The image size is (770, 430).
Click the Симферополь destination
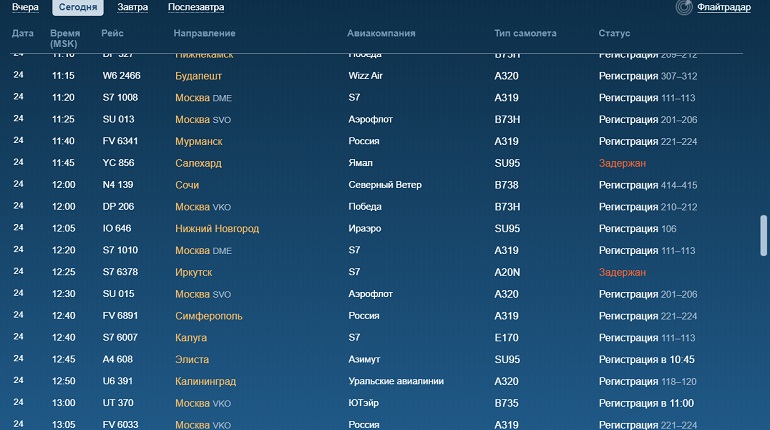[x=209, y=316]
